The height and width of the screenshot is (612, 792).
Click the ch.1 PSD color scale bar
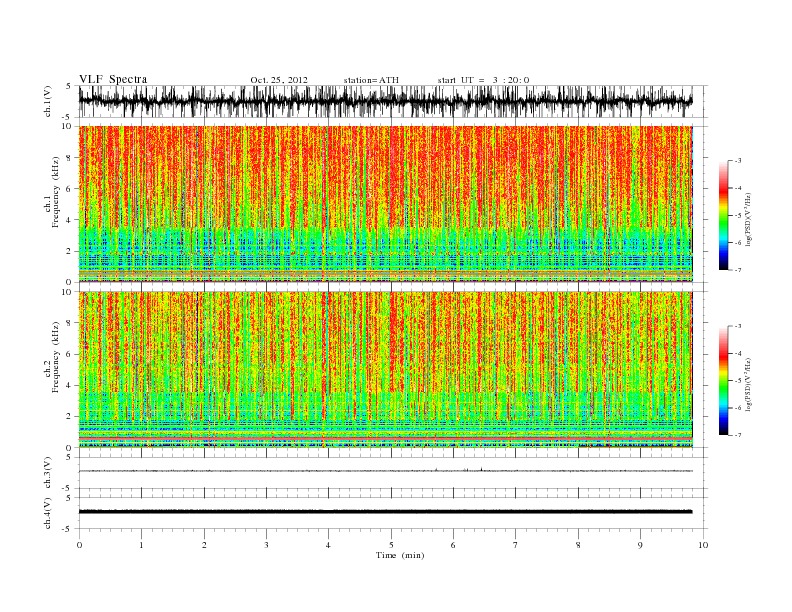[x=724, y=215]
